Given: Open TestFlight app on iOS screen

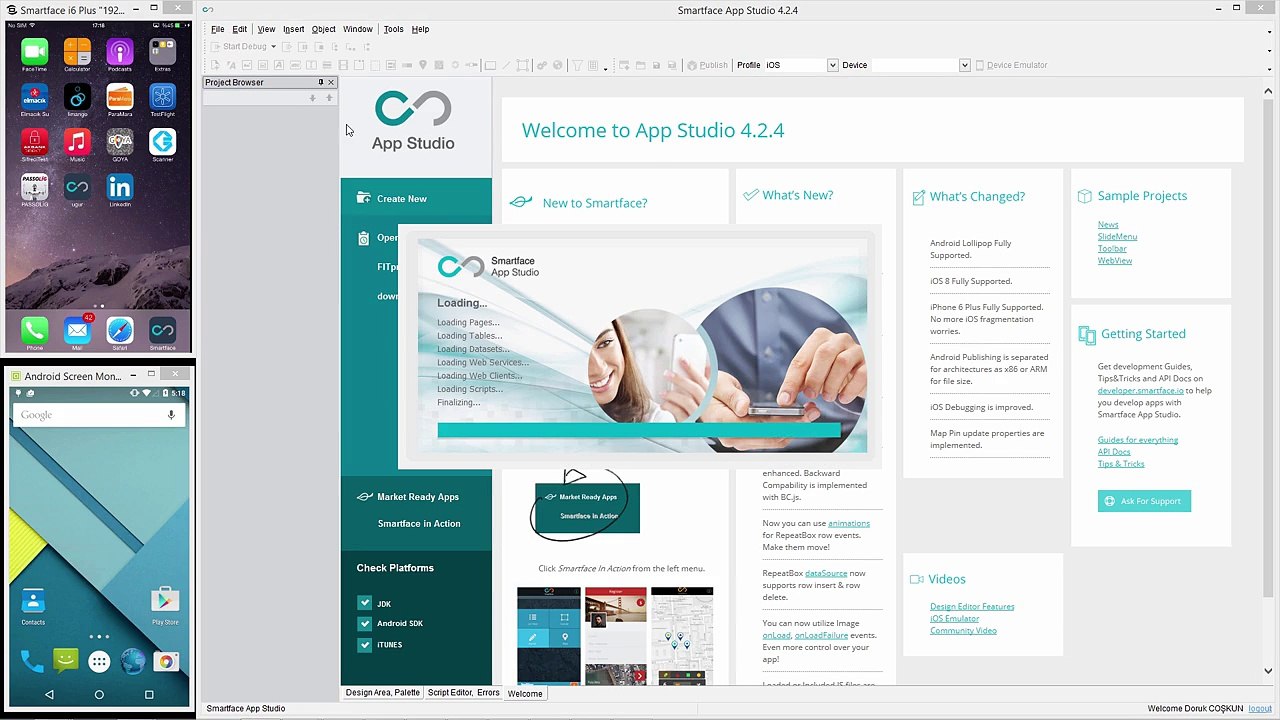Looking at the screenshot, I should pos(162,97).
